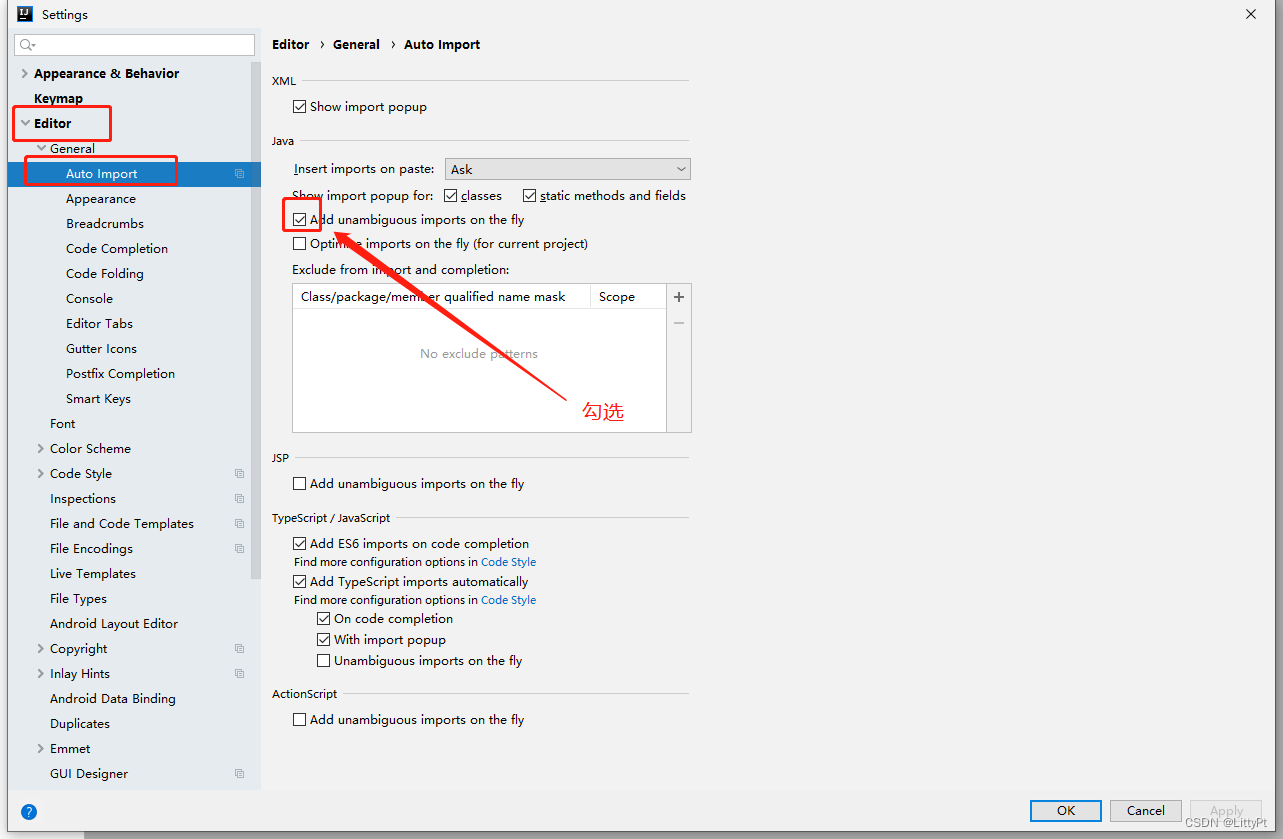Enable TypeScript Unambiguous imports on the fly

pos(324,661)
